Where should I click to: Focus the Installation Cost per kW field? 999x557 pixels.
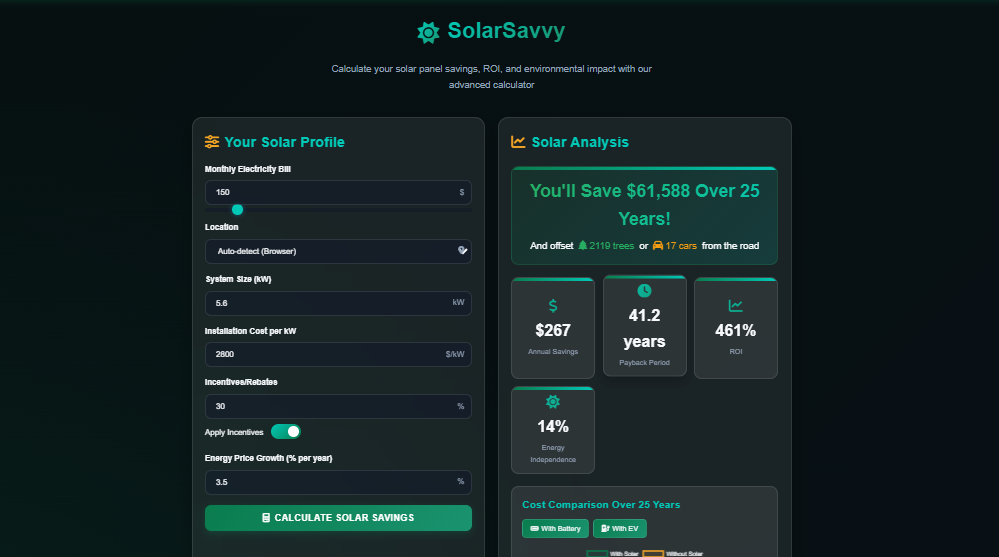[x=338, y=354]
